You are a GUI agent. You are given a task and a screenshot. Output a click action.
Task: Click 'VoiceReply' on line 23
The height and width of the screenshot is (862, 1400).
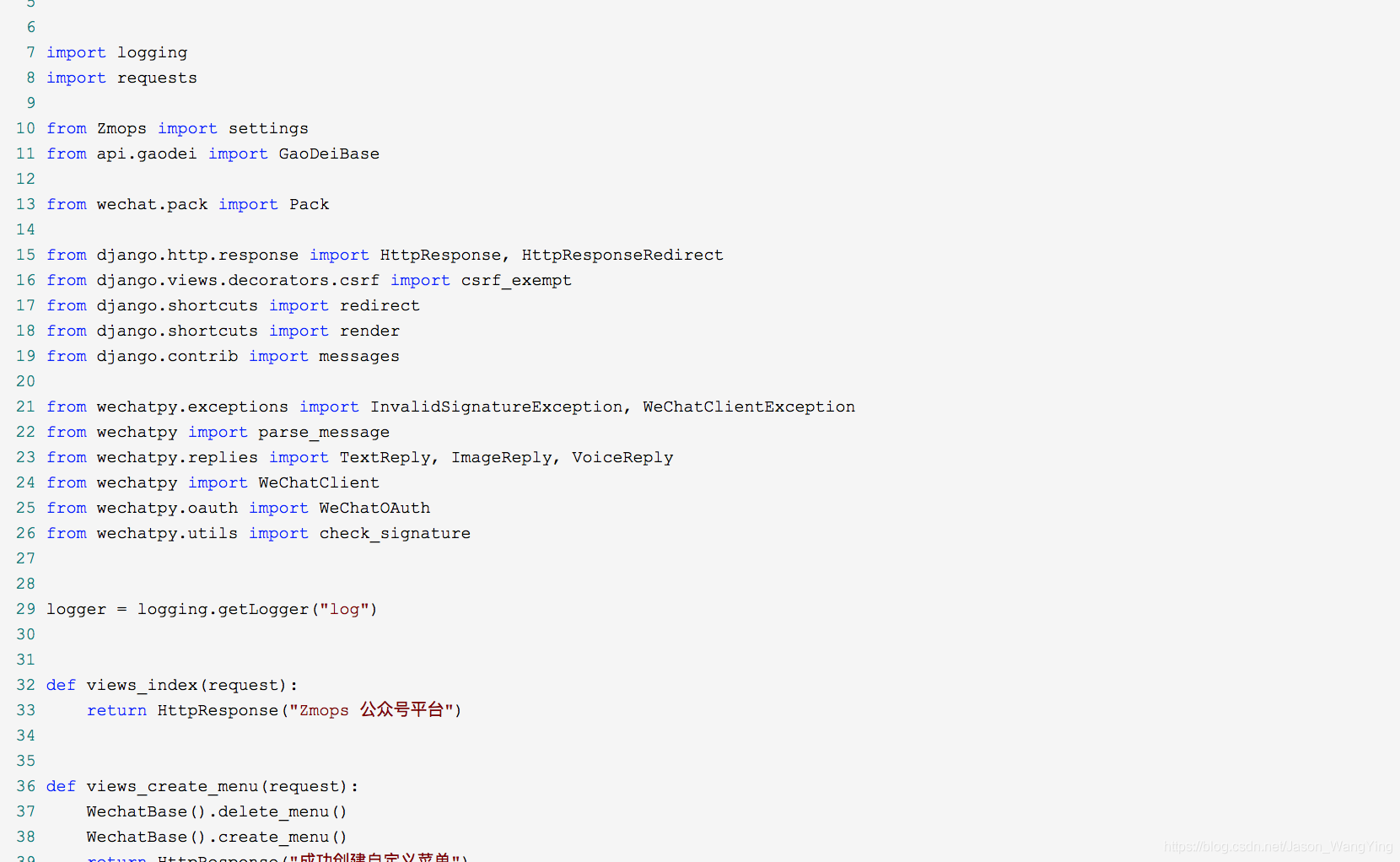[622, 457]
